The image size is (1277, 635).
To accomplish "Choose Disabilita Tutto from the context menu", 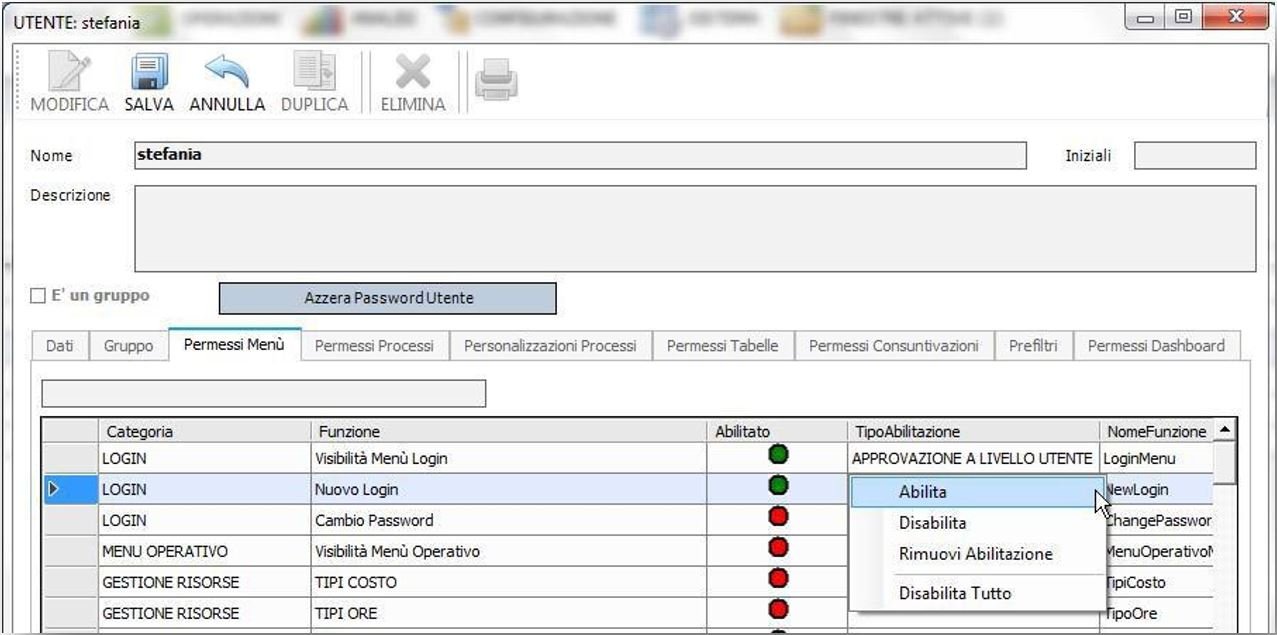I will point(977,592).
